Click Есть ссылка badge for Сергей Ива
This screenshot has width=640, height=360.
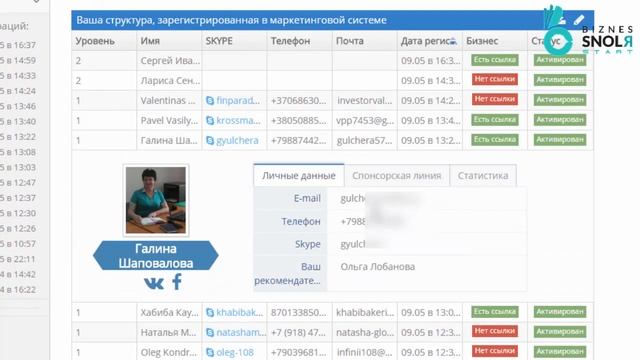coord(495,60)
